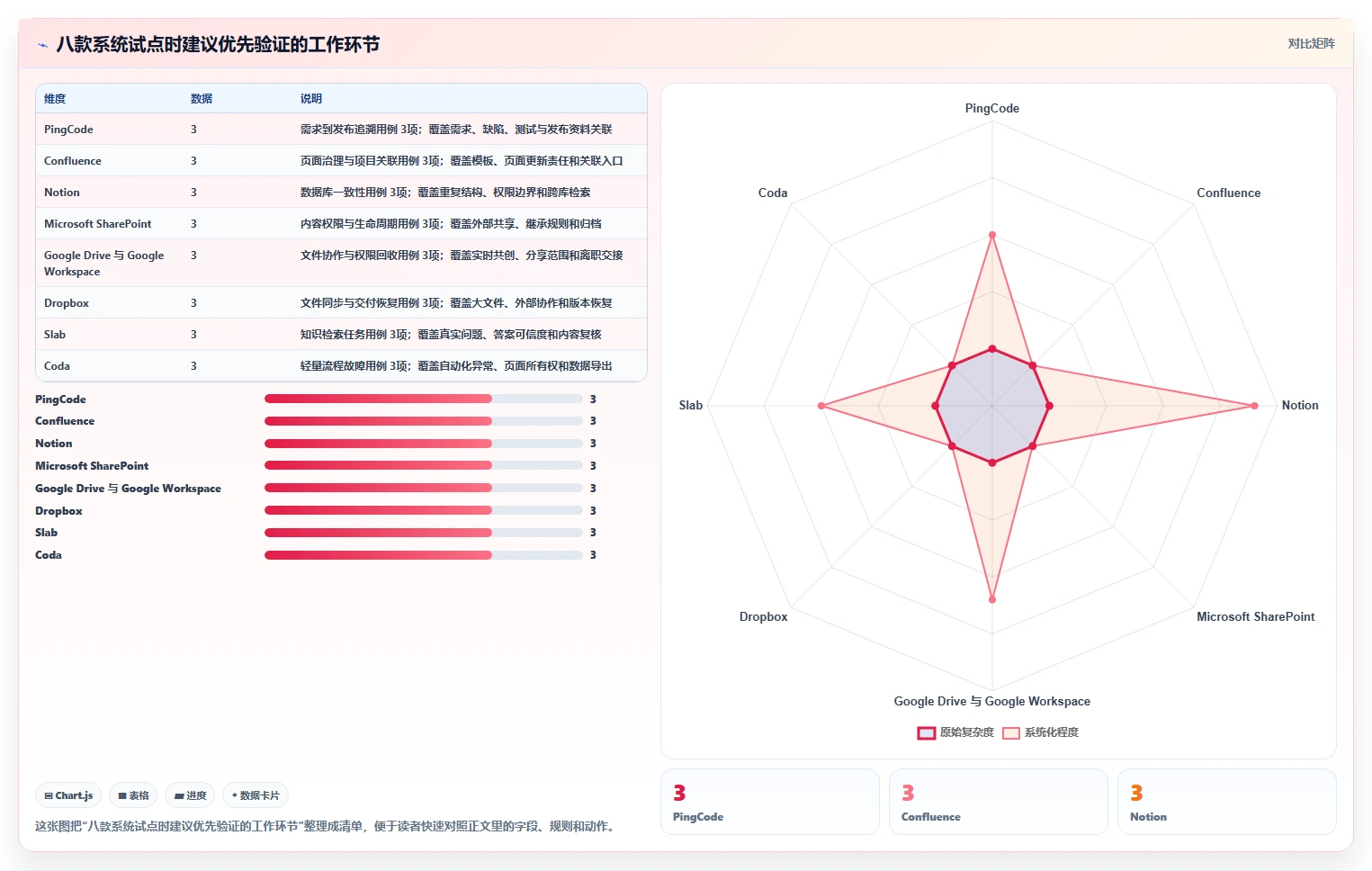Click PingCode axis label on radar chart
This screenshot has height=871, width=1372.
(x=992, y=108)
